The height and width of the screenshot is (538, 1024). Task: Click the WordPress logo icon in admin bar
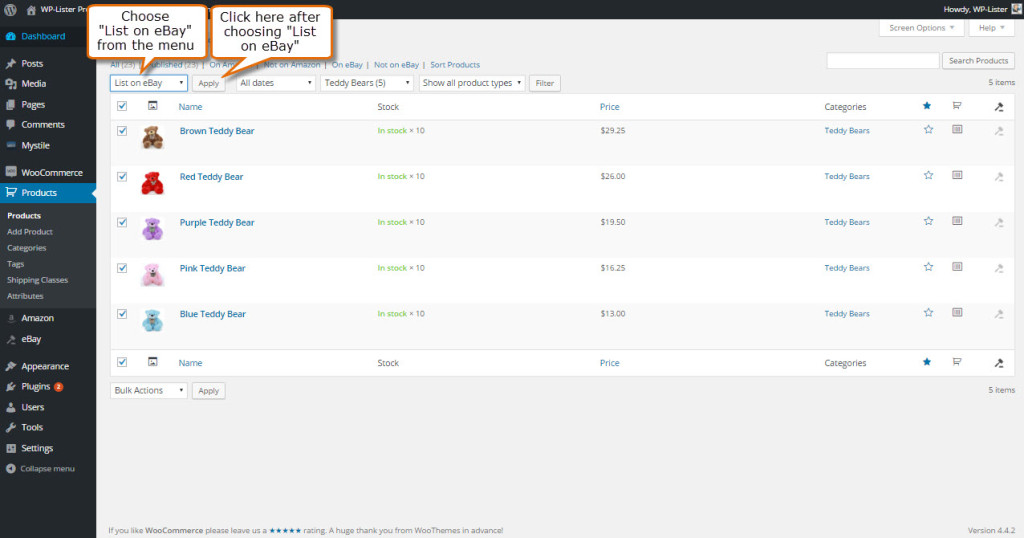(x=10, y=9)
